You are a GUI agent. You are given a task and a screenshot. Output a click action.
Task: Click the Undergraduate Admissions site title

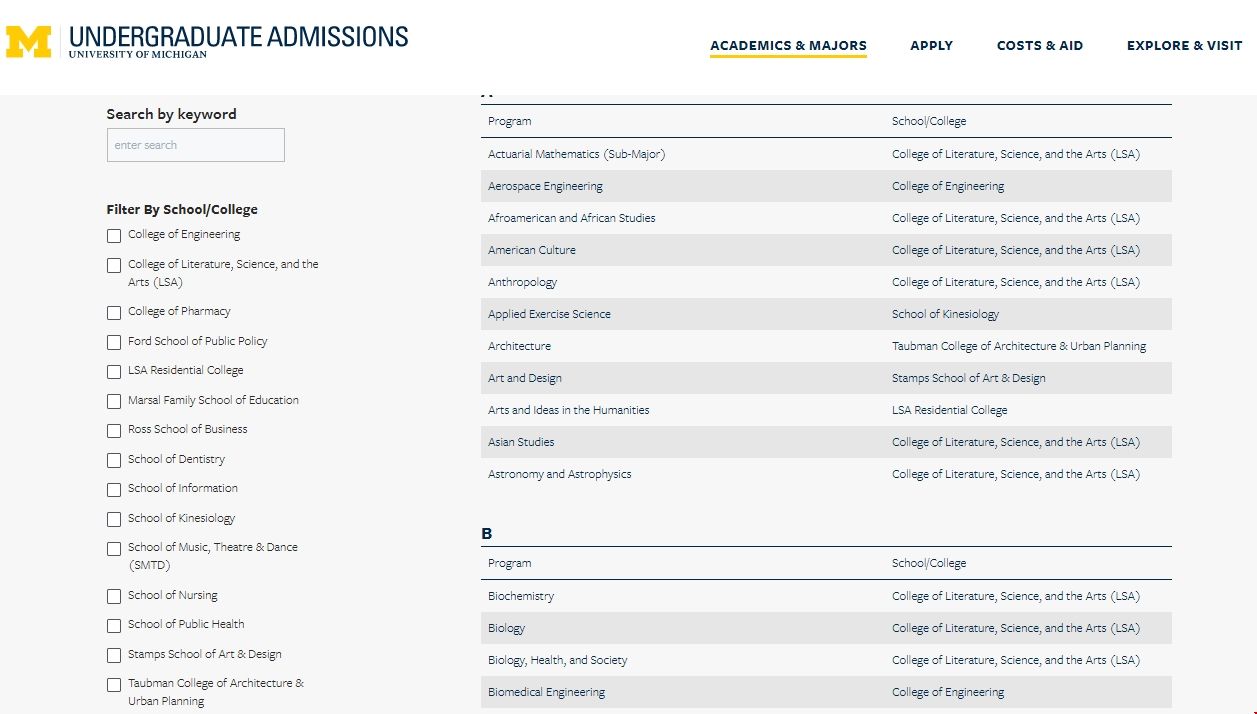point(238,38)
